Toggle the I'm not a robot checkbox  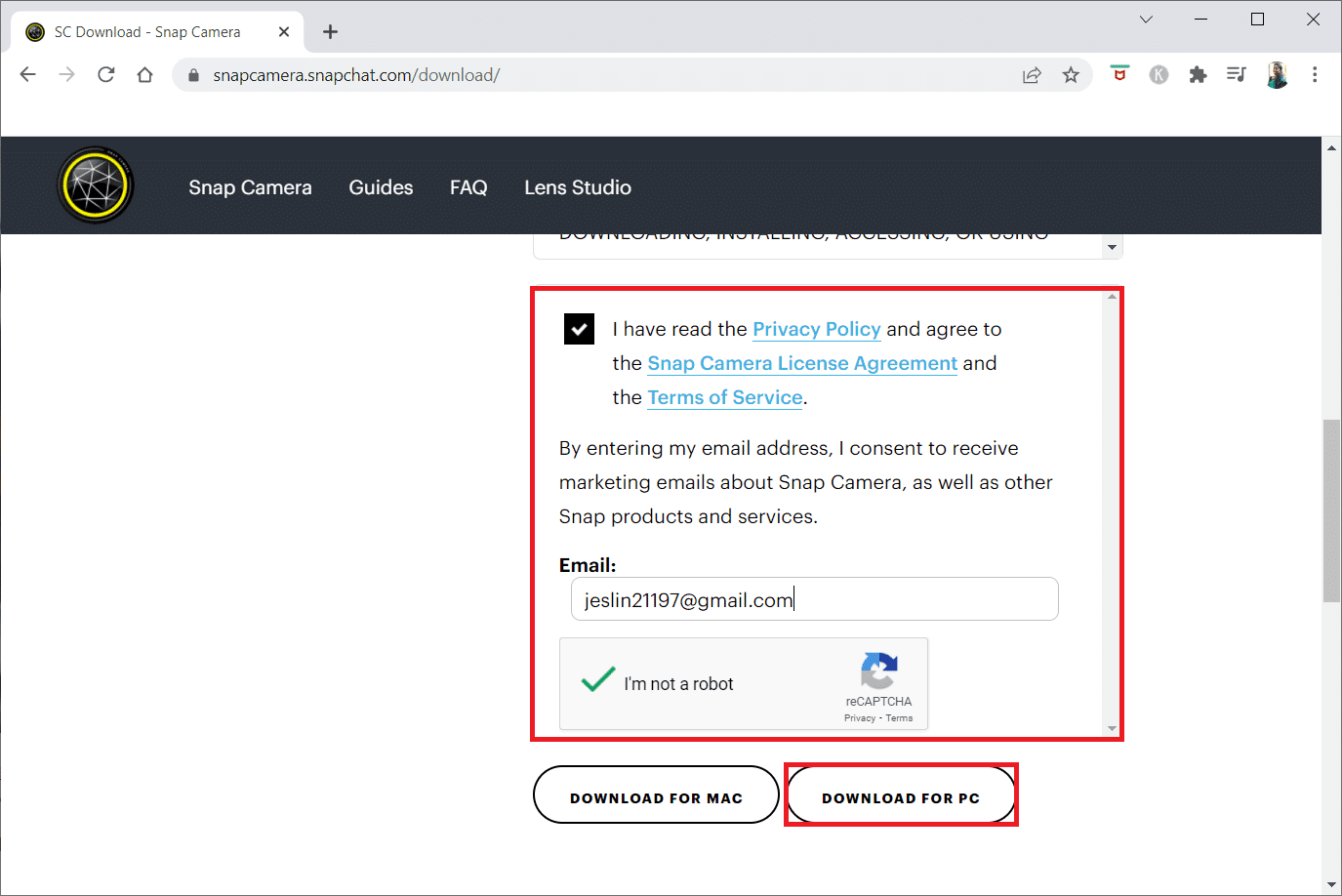pyautogui.click(x=598, y=680)
